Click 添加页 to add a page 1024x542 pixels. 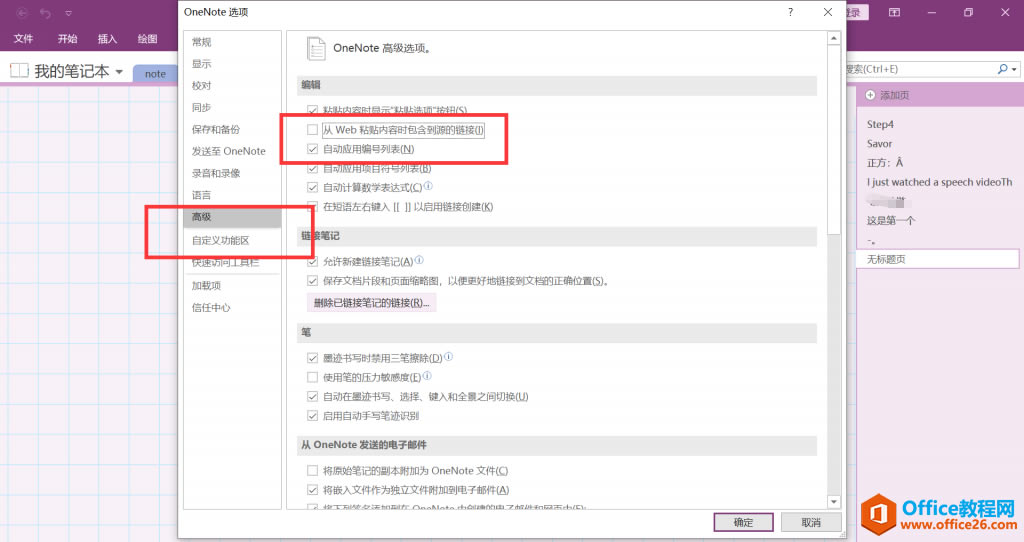pos(894,95)
